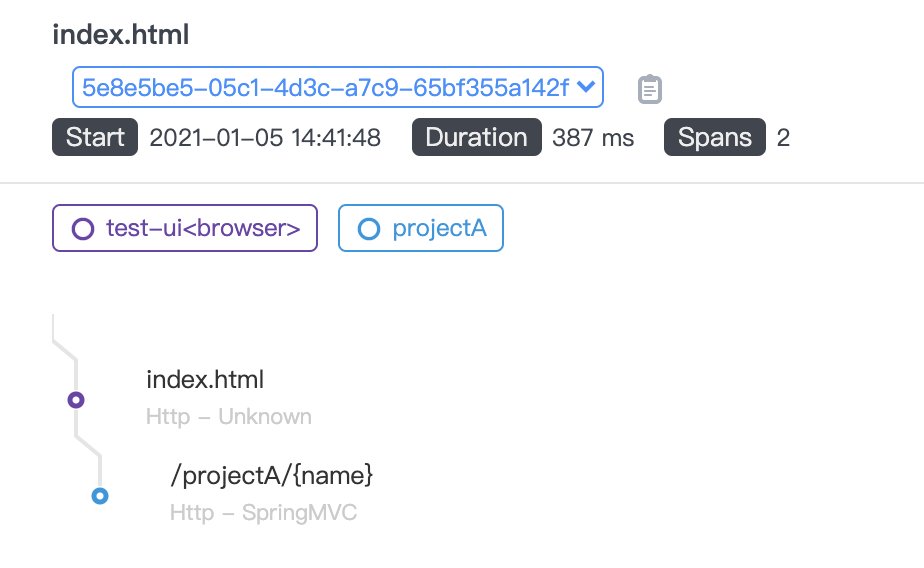Click the Spans label badge
924x568 pixels.
coord(714,137)
